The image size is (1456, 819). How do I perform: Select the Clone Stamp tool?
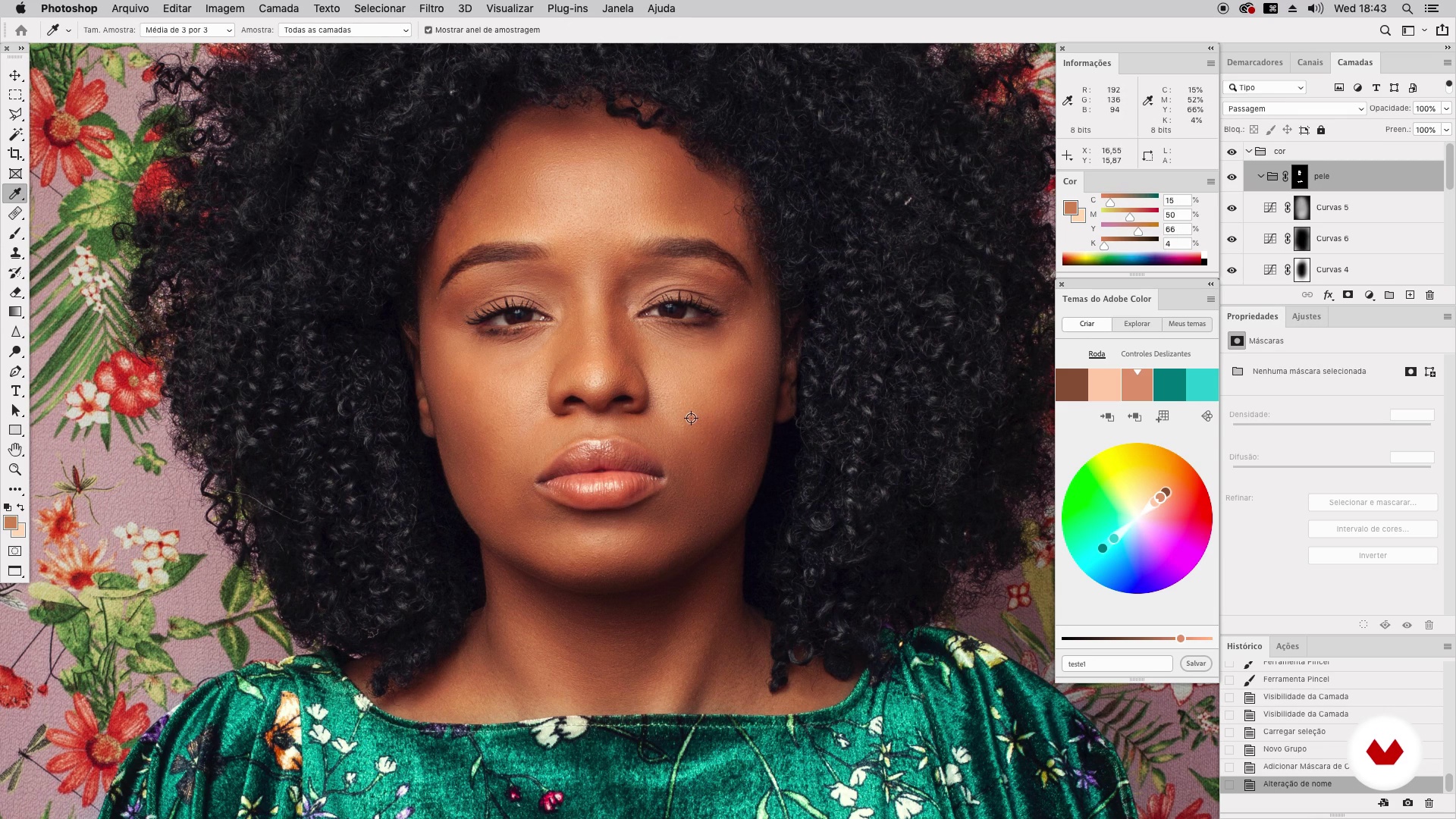pos(15,253)
